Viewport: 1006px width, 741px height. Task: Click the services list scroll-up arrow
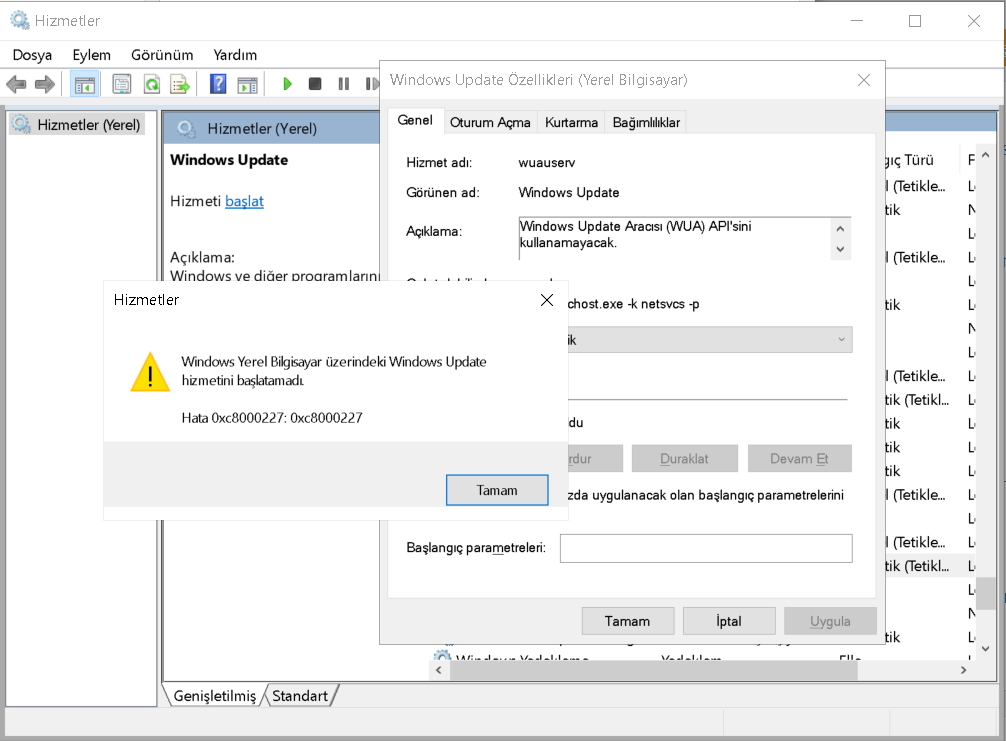[985, 155]
